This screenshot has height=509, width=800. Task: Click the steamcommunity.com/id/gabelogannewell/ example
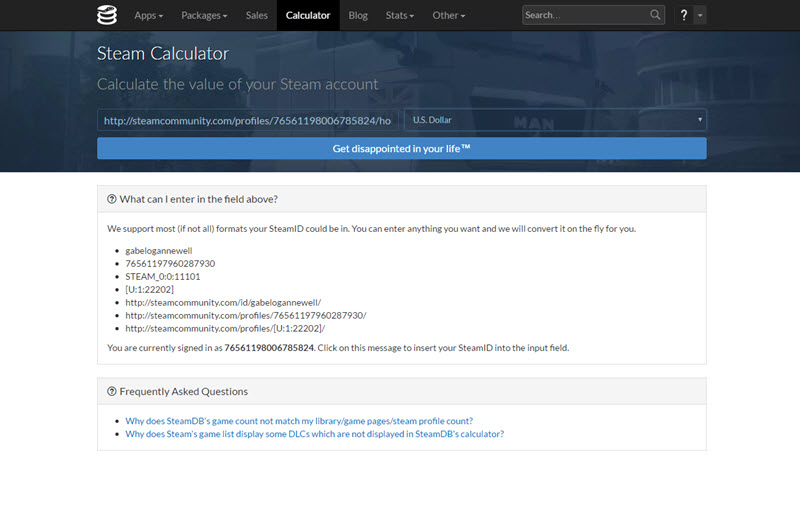223,302
